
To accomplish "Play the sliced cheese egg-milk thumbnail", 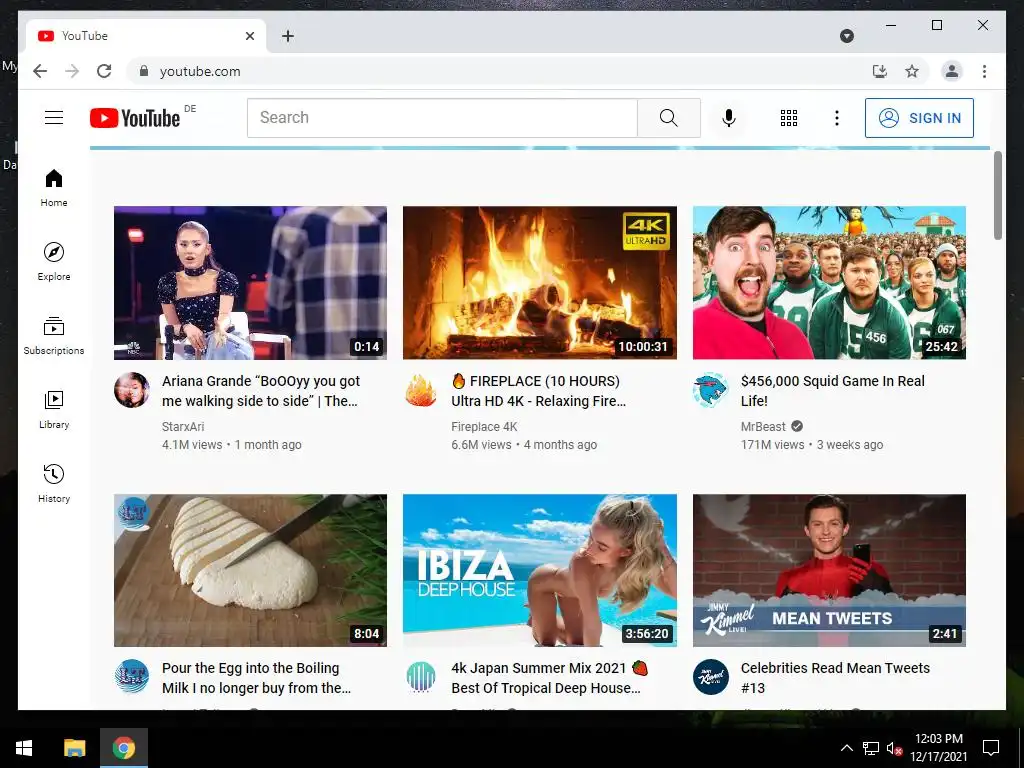I will click(x=250, y=570).
